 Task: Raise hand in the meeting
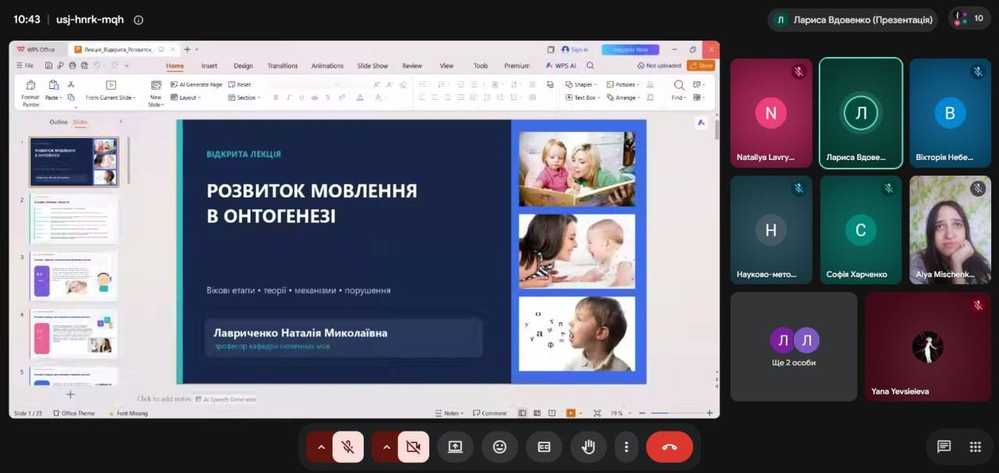point(589,447)
